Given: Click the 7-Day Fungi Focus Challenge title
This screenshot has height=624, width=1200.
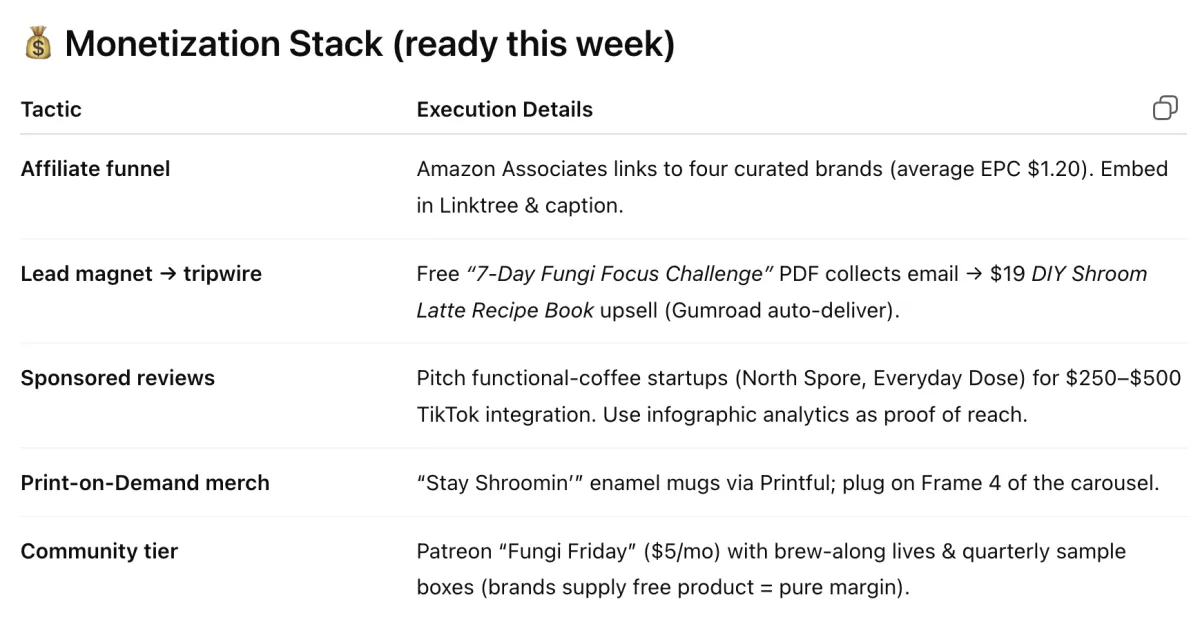Looking at the screenshot, I should [x=620, y=273].
